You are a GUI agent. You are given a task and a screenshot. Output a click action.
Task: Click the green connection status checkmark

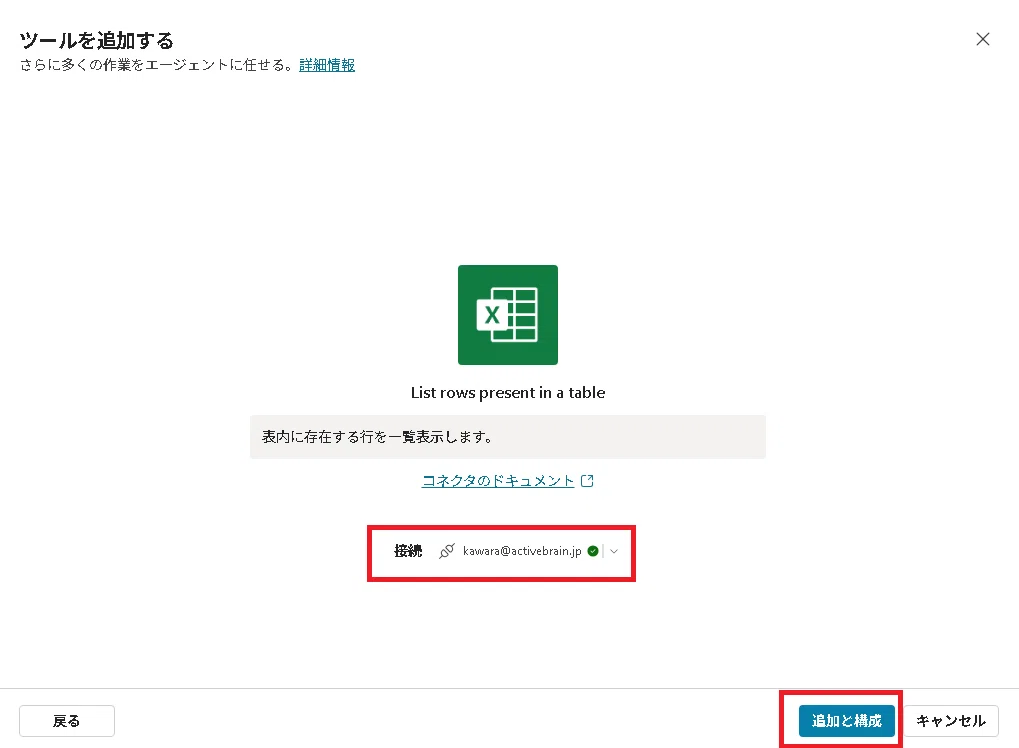point(593,551)
